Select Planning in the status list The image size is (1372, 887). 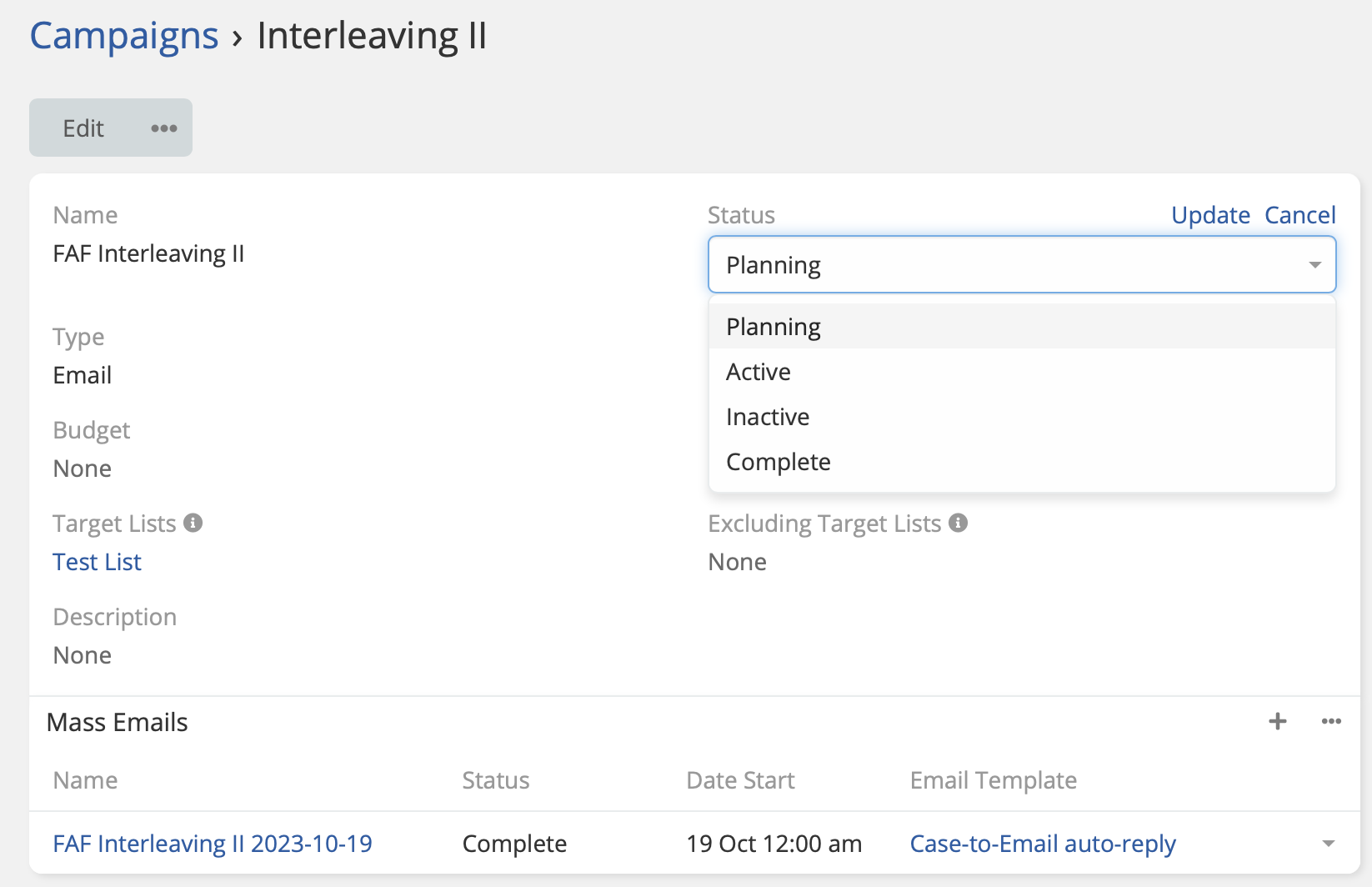tap(774, 327)
